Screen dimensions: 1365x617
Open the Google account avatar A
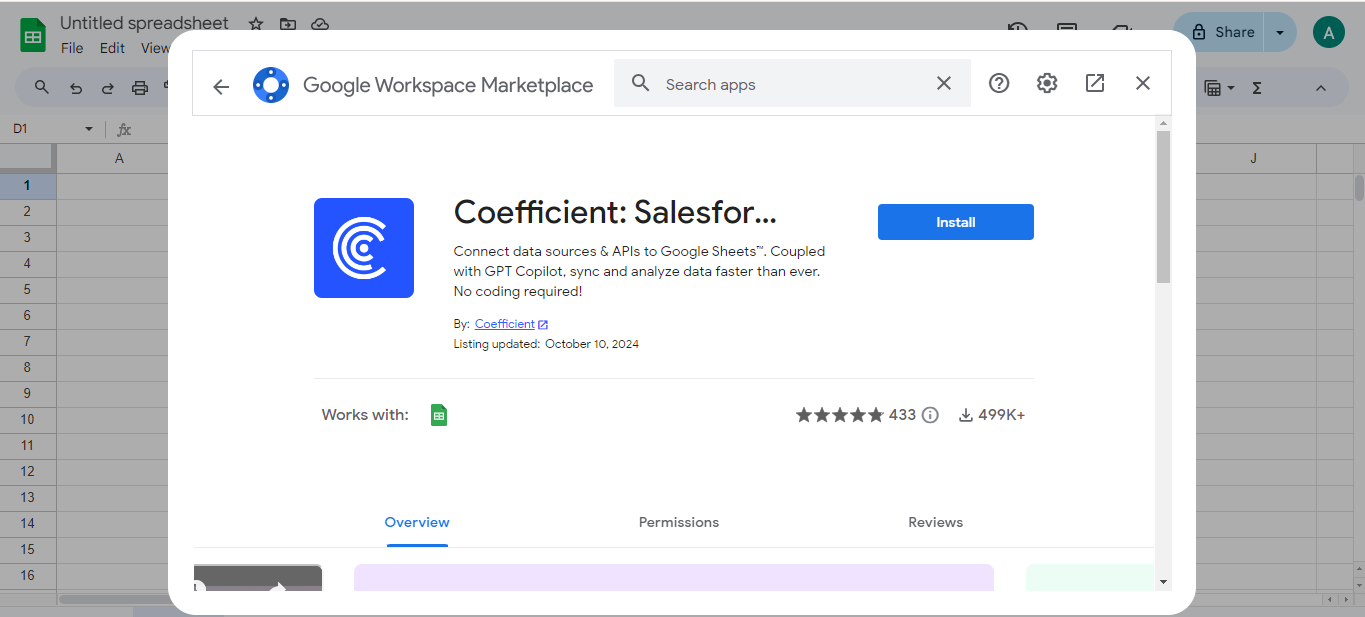1328,32
